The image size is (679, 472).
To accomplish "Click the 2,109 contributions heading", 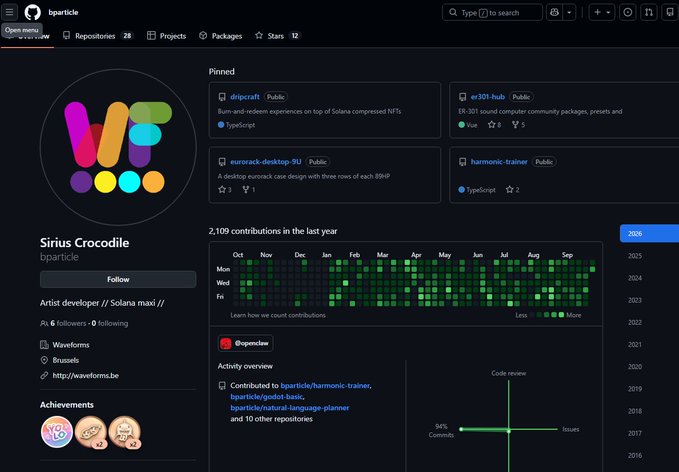I will 273,231.
